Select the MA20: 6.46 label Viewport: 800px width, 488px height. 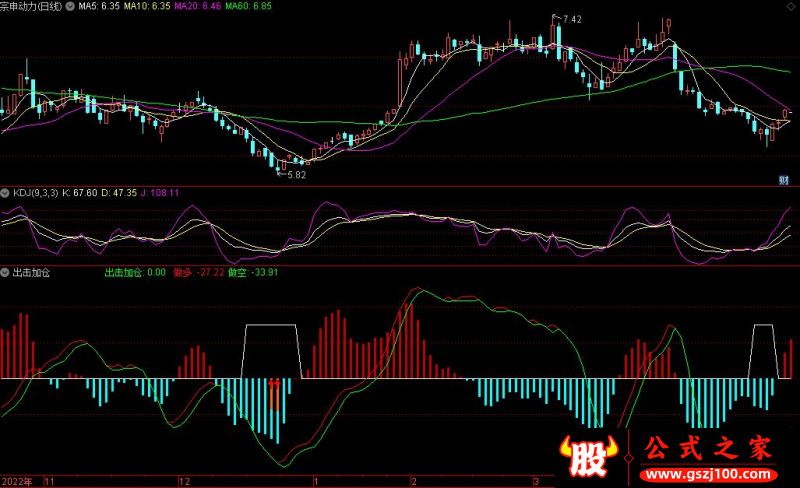(198, 7)
